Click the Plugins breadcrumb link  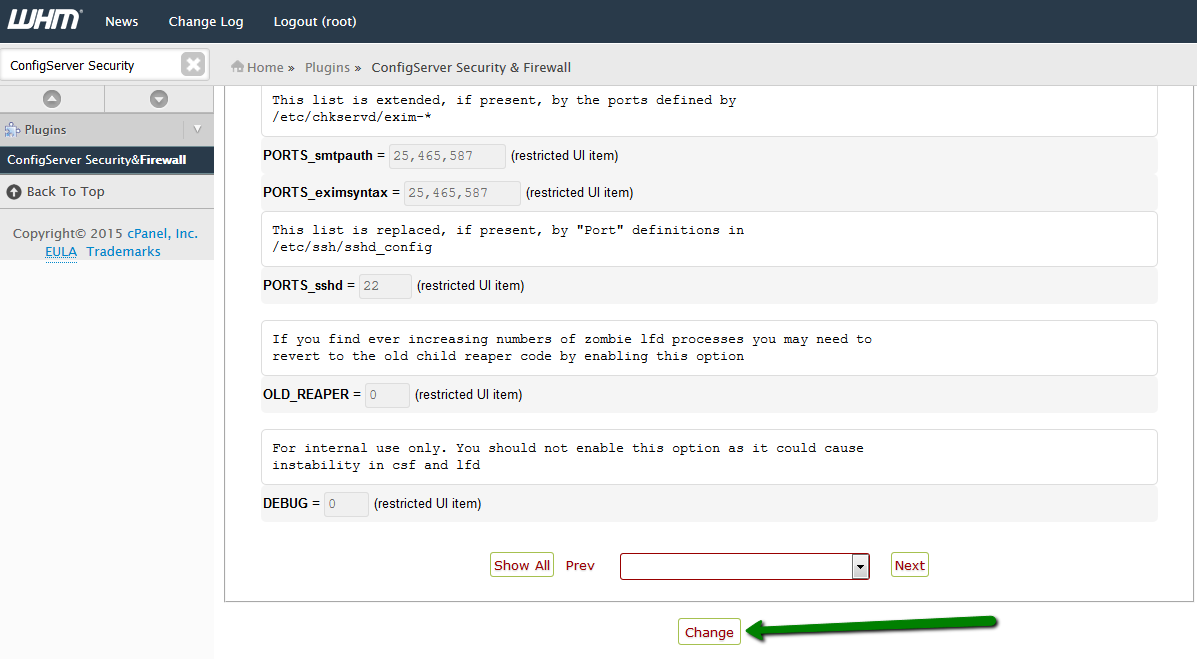(327, 67)
